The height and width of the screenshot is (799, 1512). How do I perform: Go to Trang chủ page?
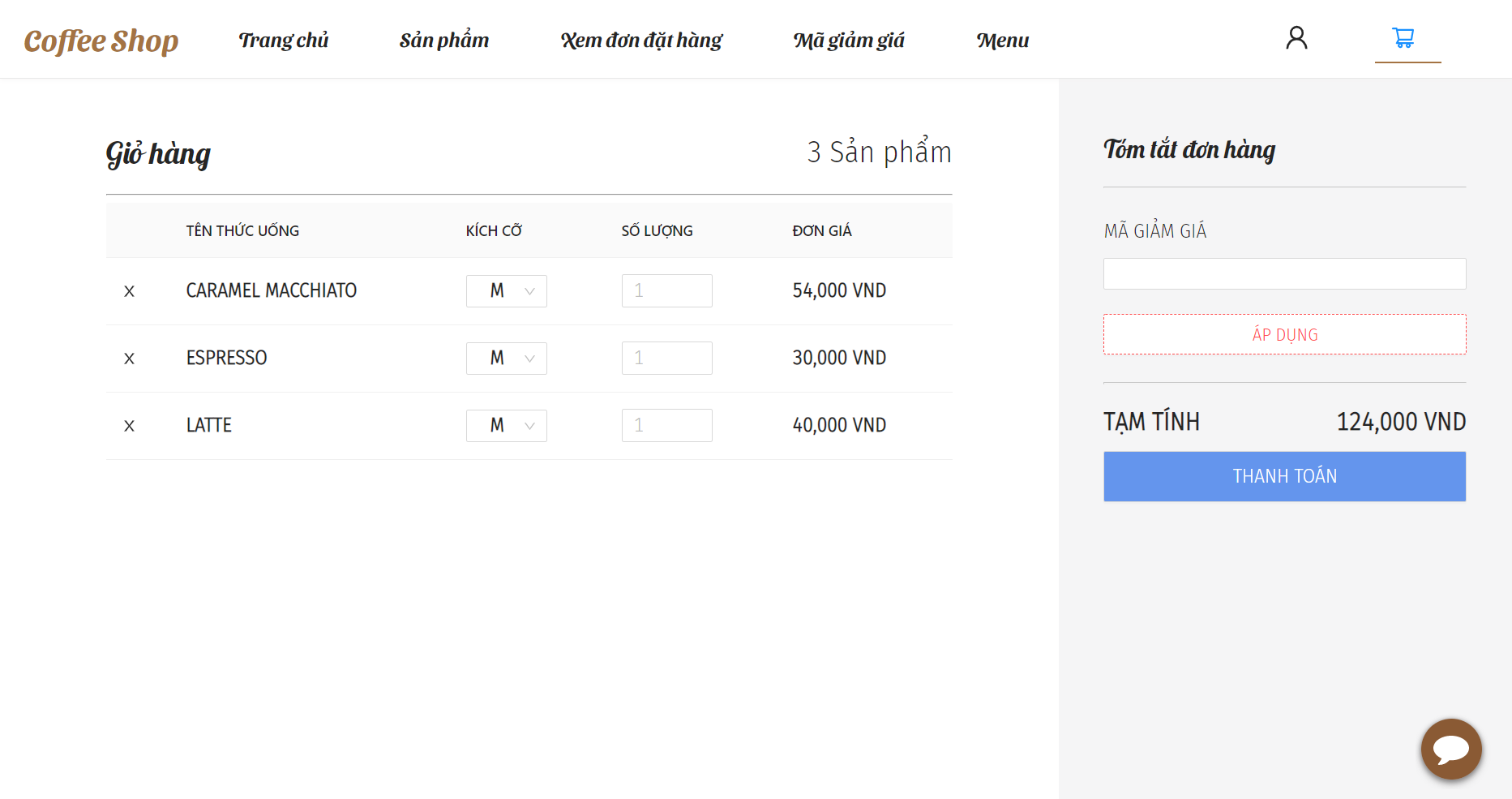pyautogui.click(x=284, y=40)
